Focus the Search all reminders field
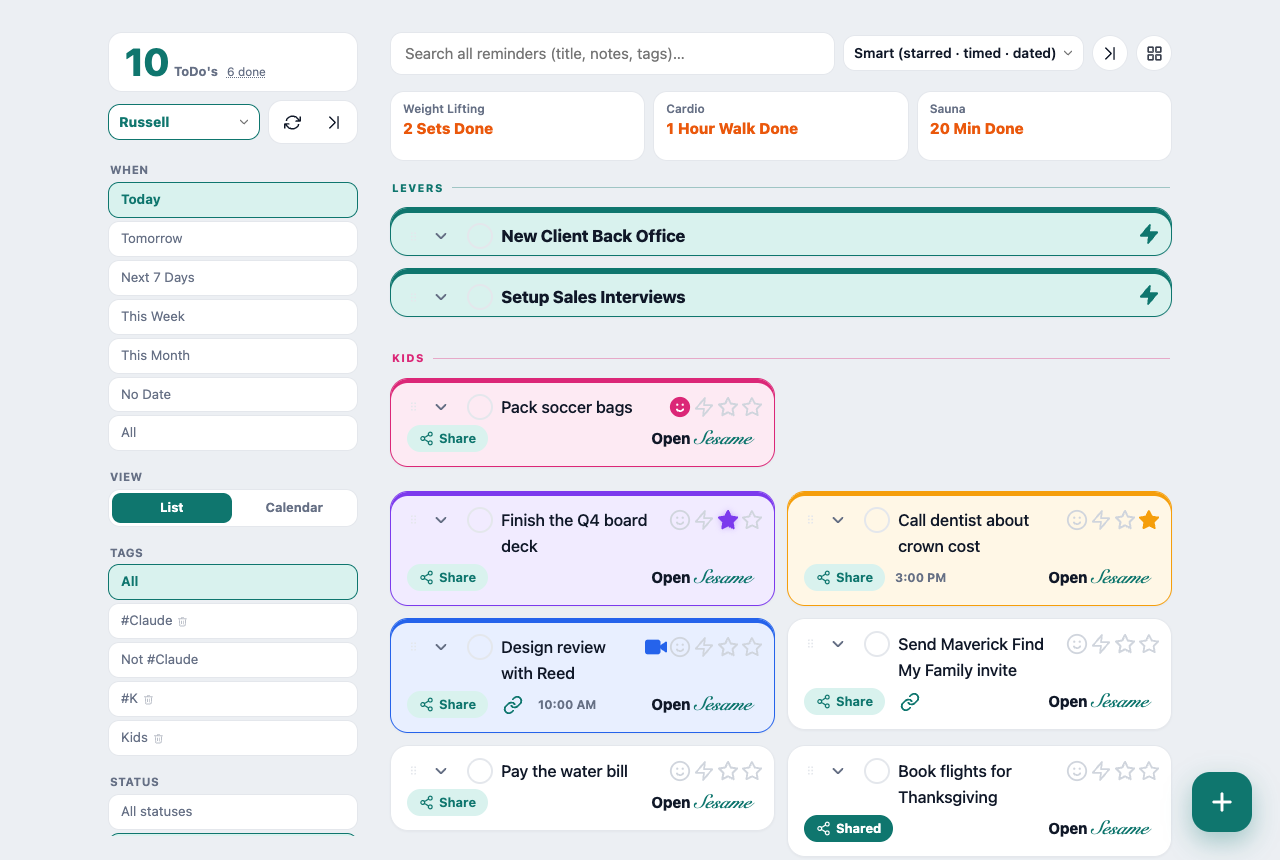The height and width of the screenshot is (860, 1280). (612, 53)
